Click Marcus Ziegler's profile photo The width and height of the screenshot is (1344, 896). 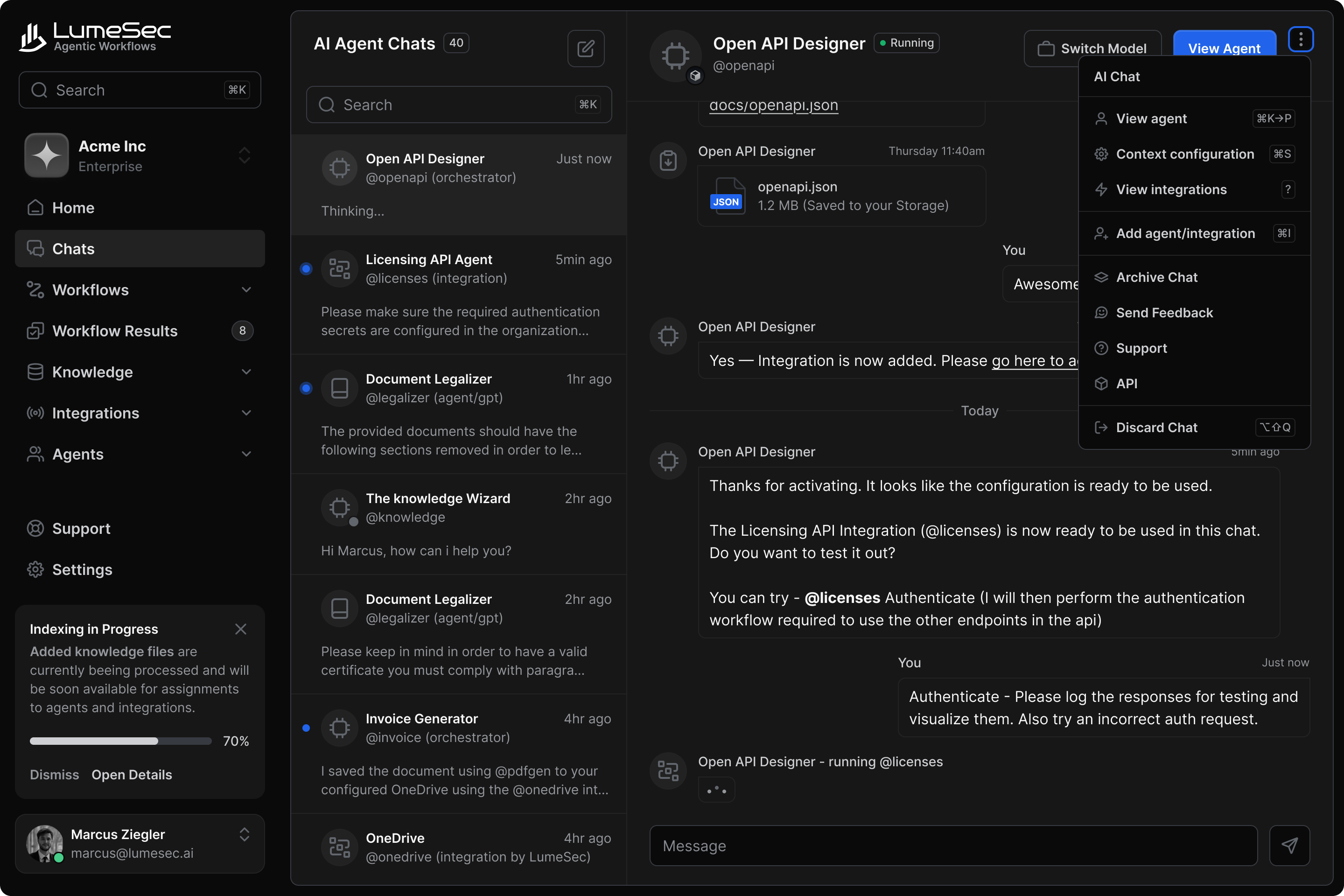point(45,843)
